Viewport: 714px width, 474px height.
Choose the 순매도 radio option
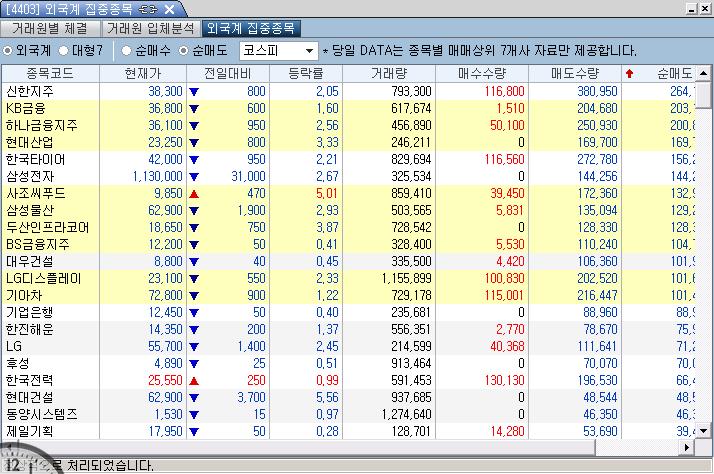point(181,50)
